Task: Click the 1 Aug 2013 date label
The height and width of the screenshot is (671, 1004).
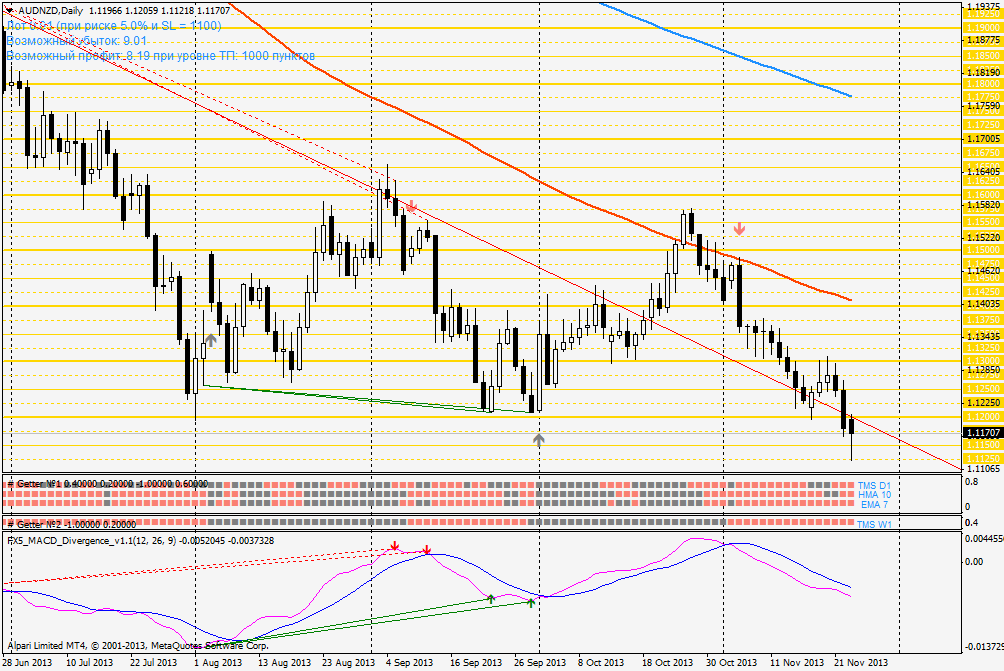Action: click(218, 663)
